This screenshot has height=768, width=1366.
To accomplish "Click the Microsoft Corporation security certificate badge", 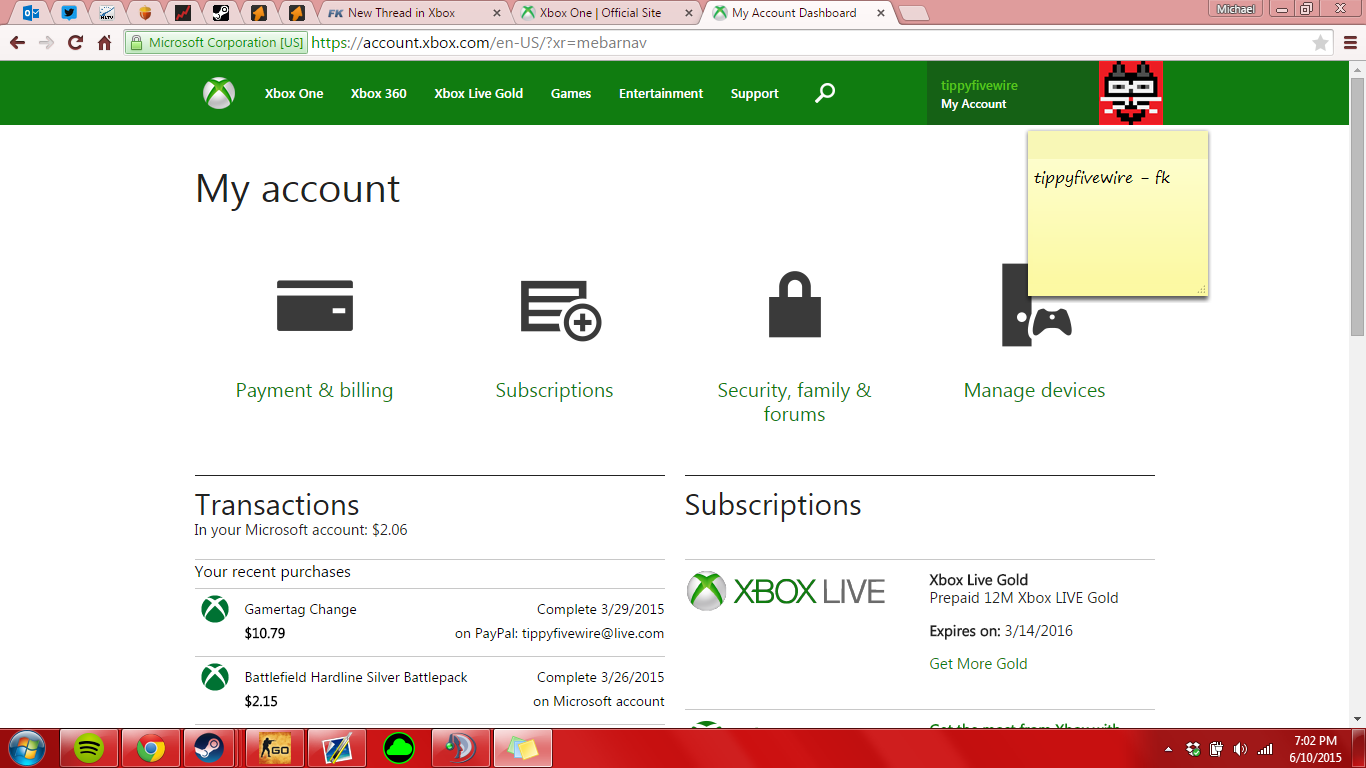I will coord(217,43).
